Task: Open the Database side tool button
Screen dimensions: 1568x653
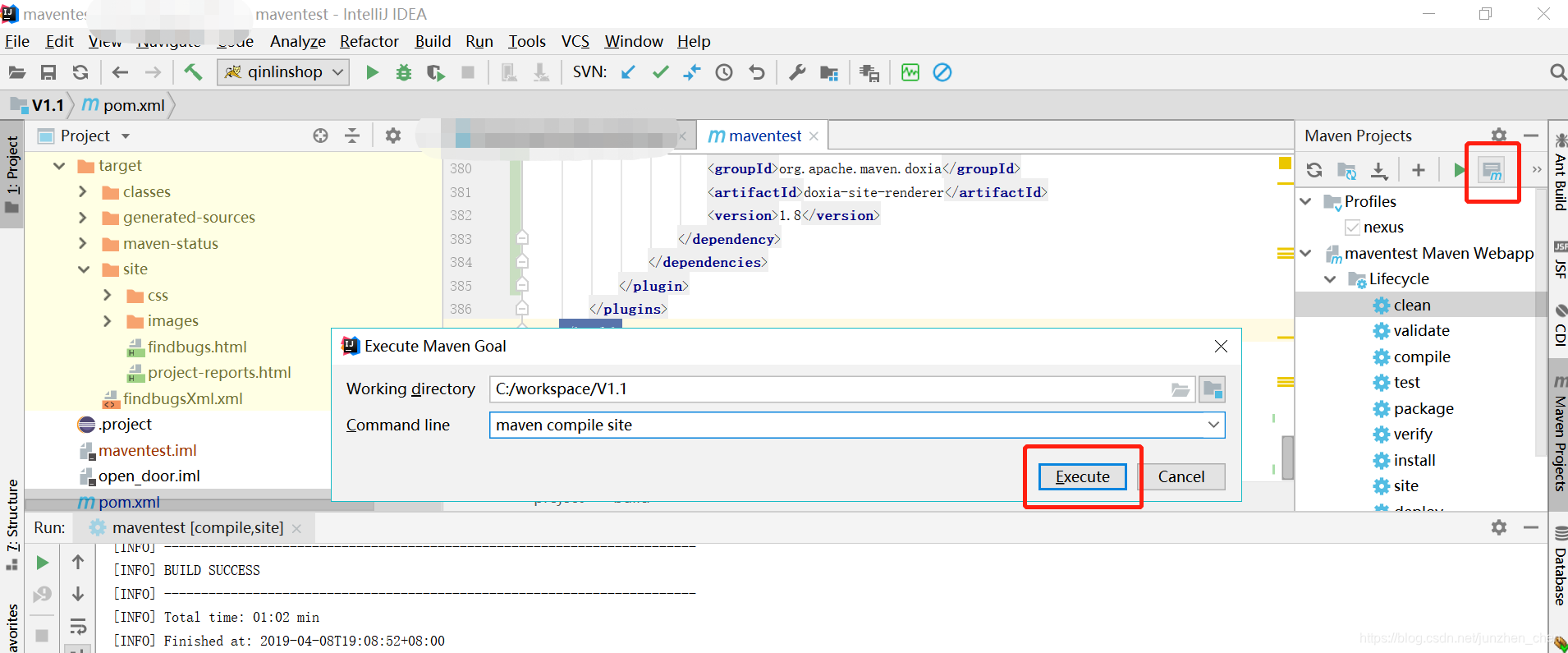Action: pyautogui.click(x=1559, y=567)
